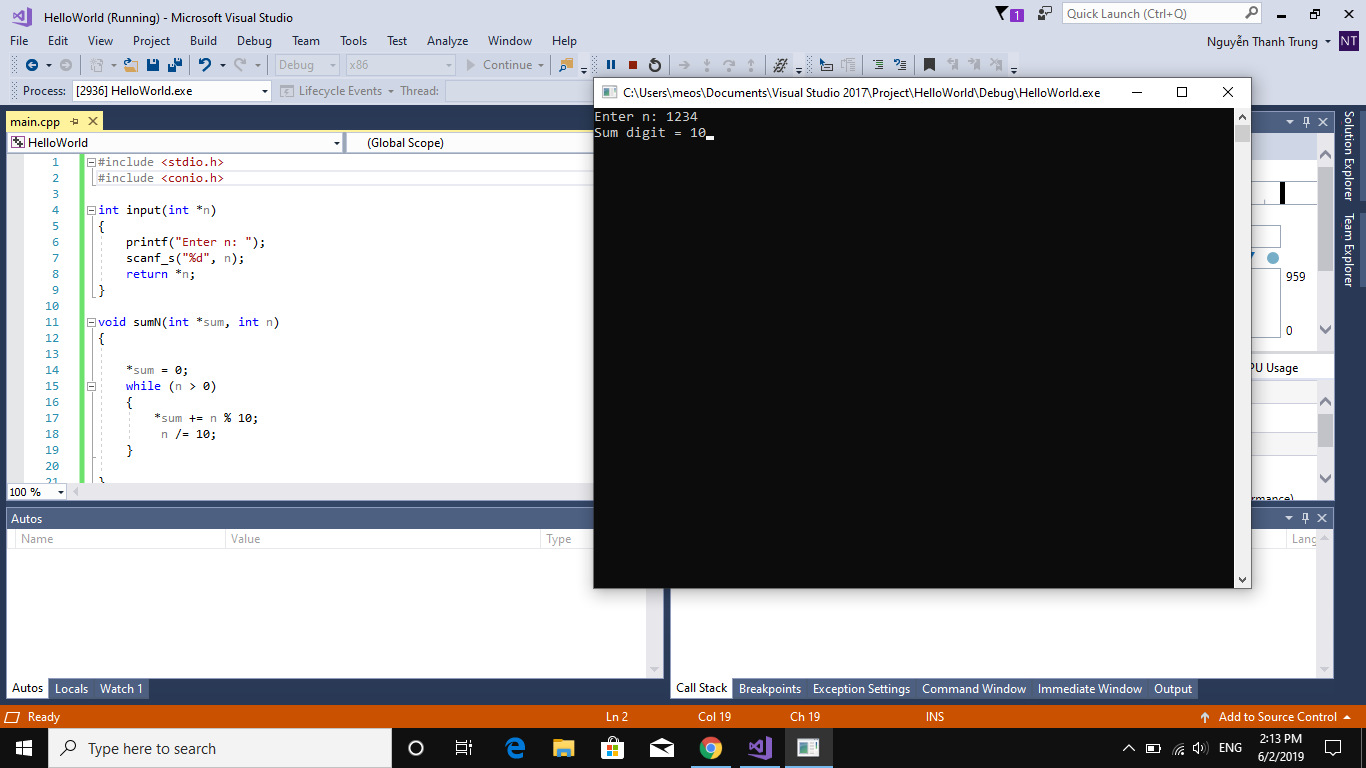Stop debugging with red square icon
The image size is (1366, 768).
(x=633, y=65)
